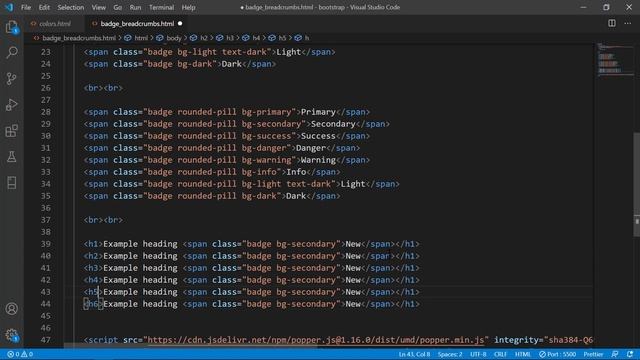Click 'Example heading' text on line 39
Image resolution: width=640 pixels, height=360 pixels.
pyautogui.click(x=140, y=244)
